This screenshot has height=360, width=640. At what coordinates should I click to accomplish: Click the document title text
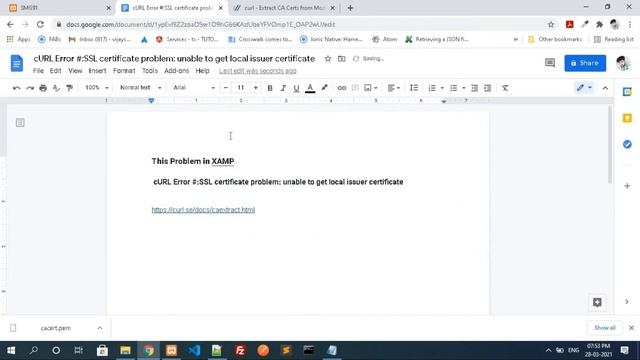tap(174, 59)
